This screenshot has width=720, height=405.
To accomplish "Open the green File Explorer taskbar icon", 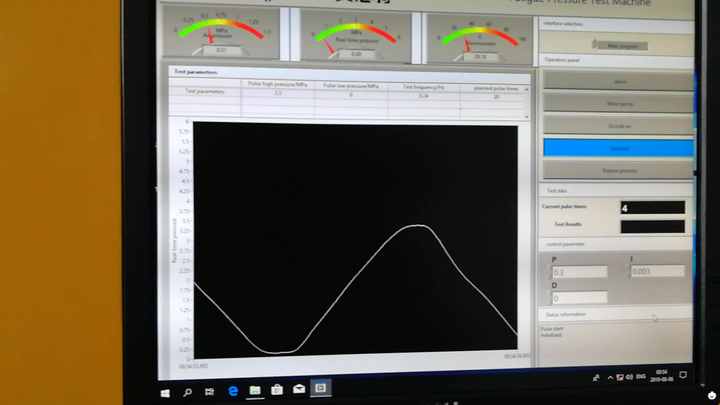I will coord(255,390).
